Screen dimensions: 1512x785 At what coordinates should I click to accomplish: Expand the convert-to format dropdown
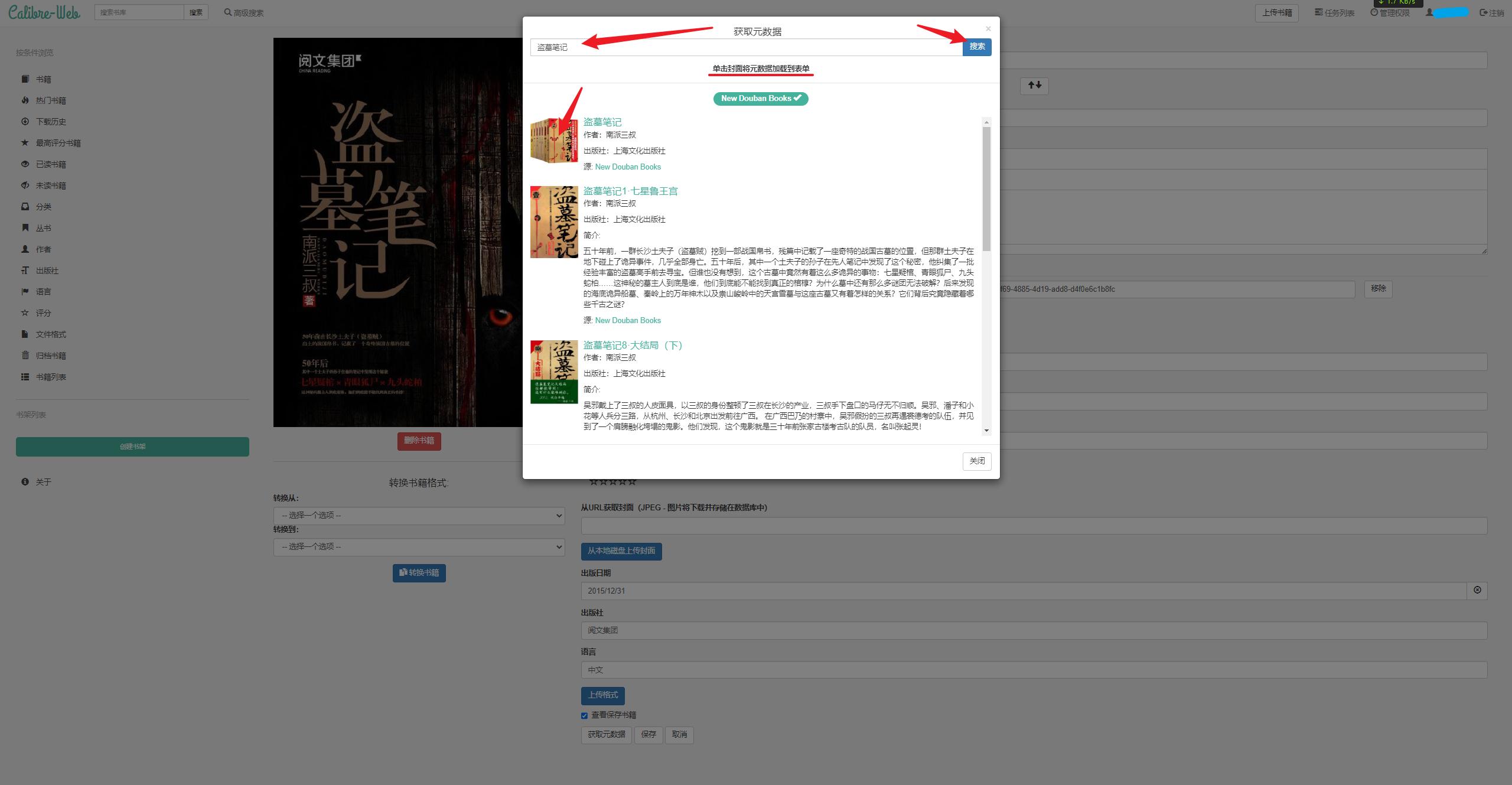(x=419, y=547)
